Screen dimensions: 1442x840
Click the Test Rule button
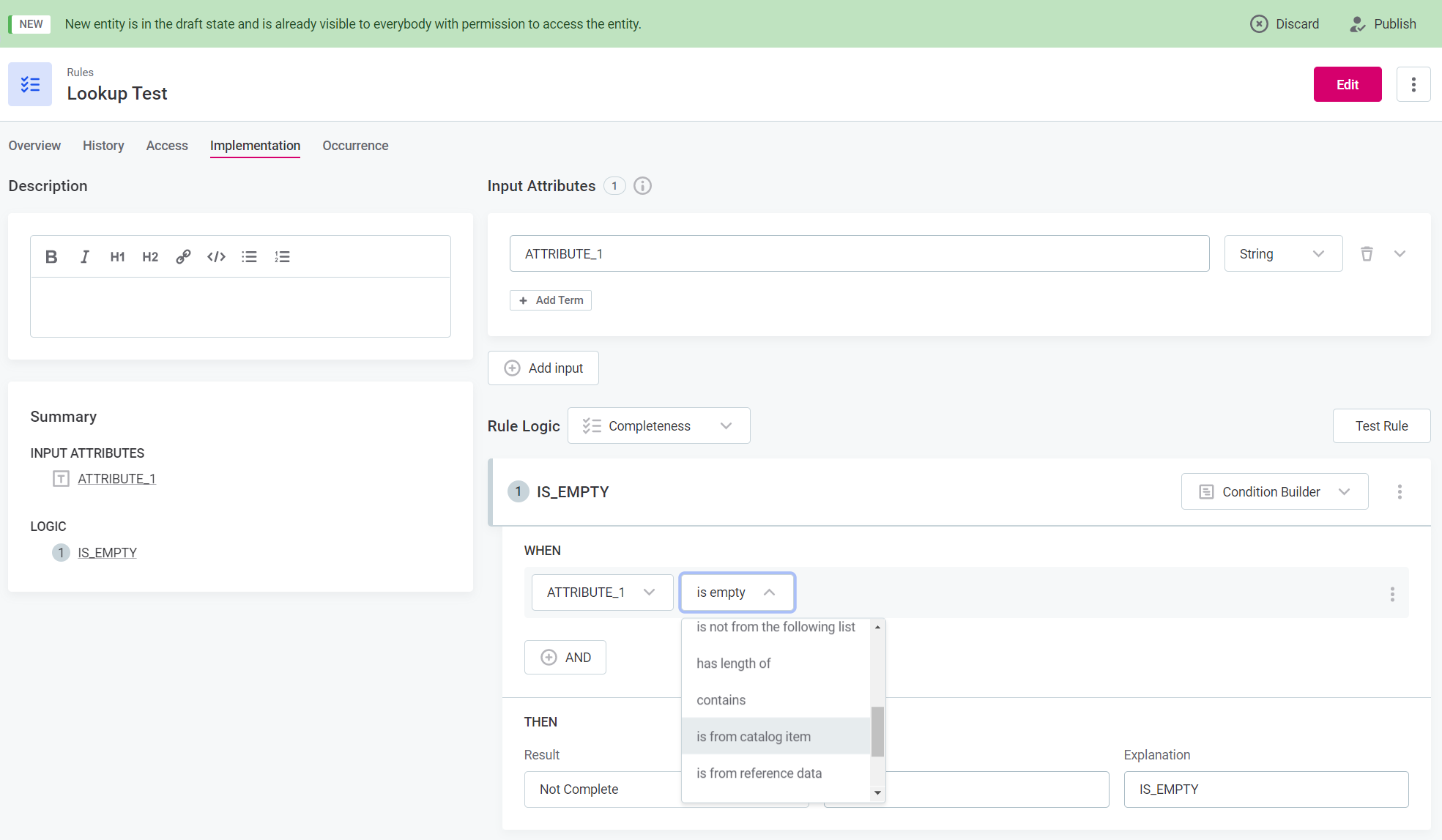(x=1381, y=426)
